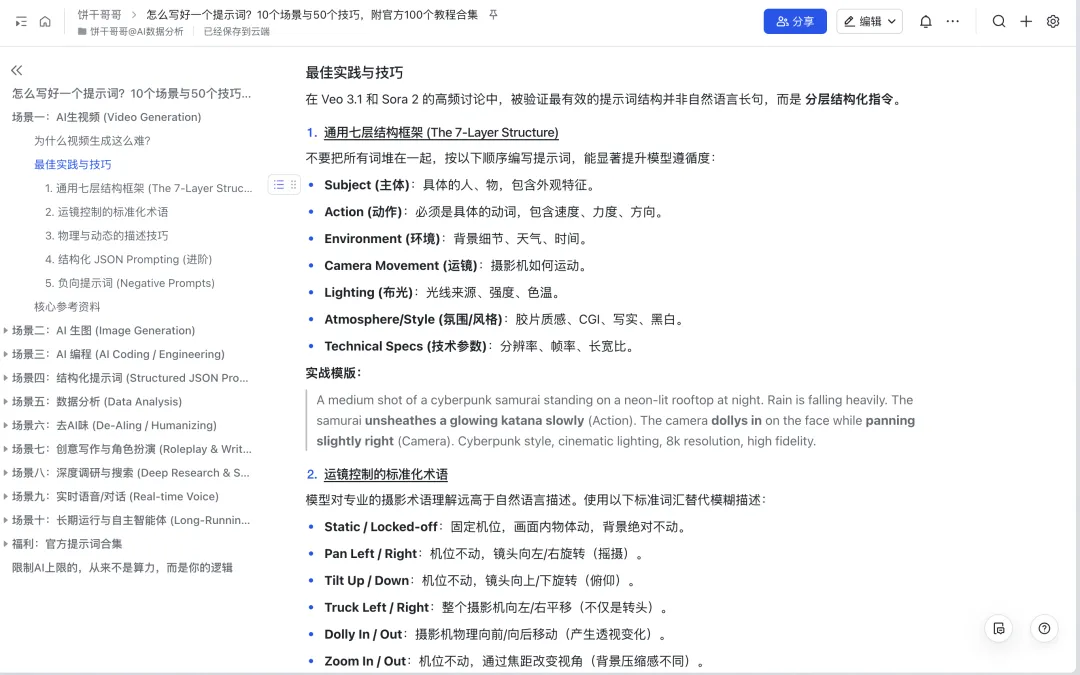The width and height of the screenshot is (1080, 675).
Task: Open the 编辑 mode dropdown
Action: 869,21
